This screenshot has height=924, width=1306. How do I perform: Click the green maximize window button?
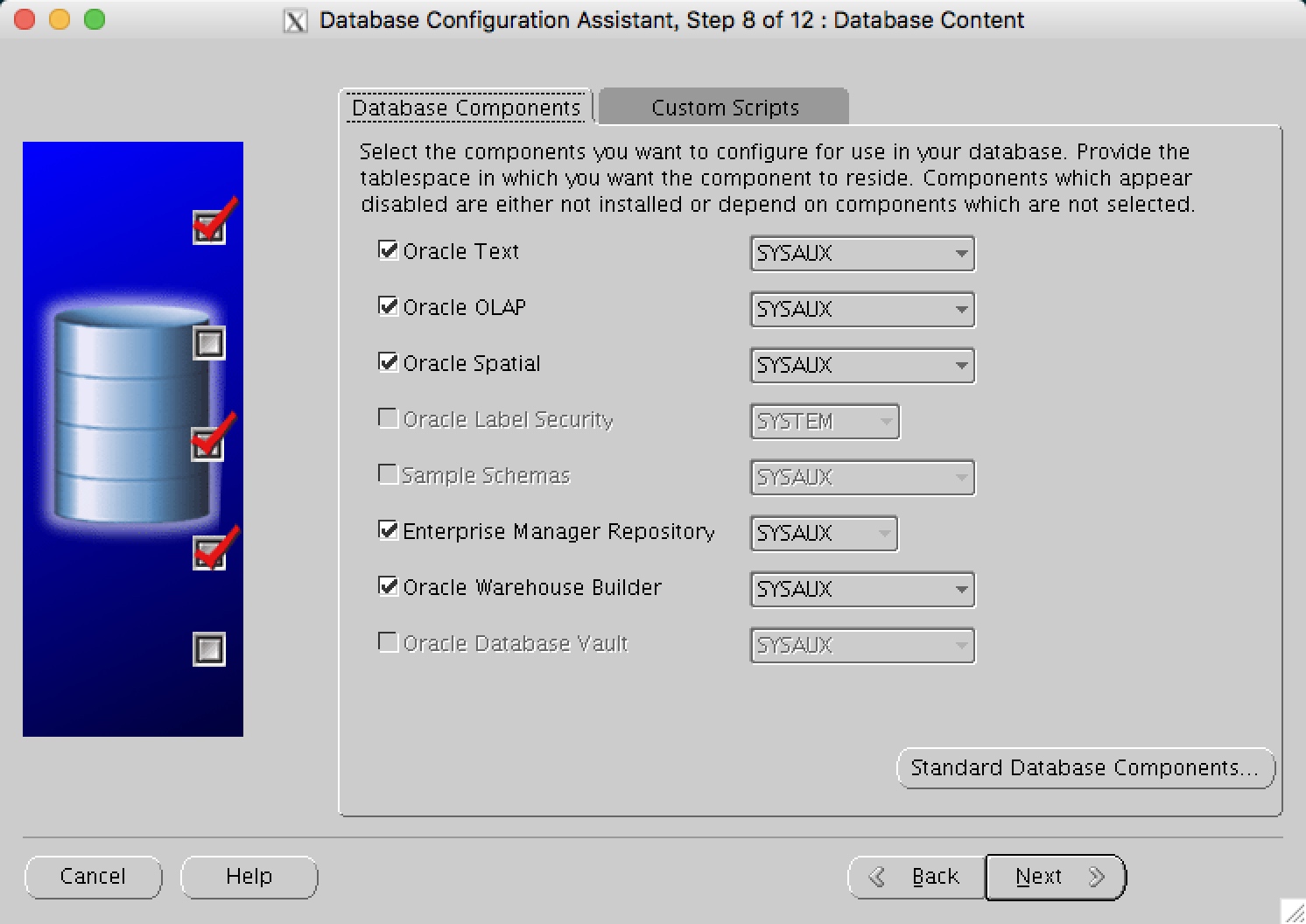95,19
